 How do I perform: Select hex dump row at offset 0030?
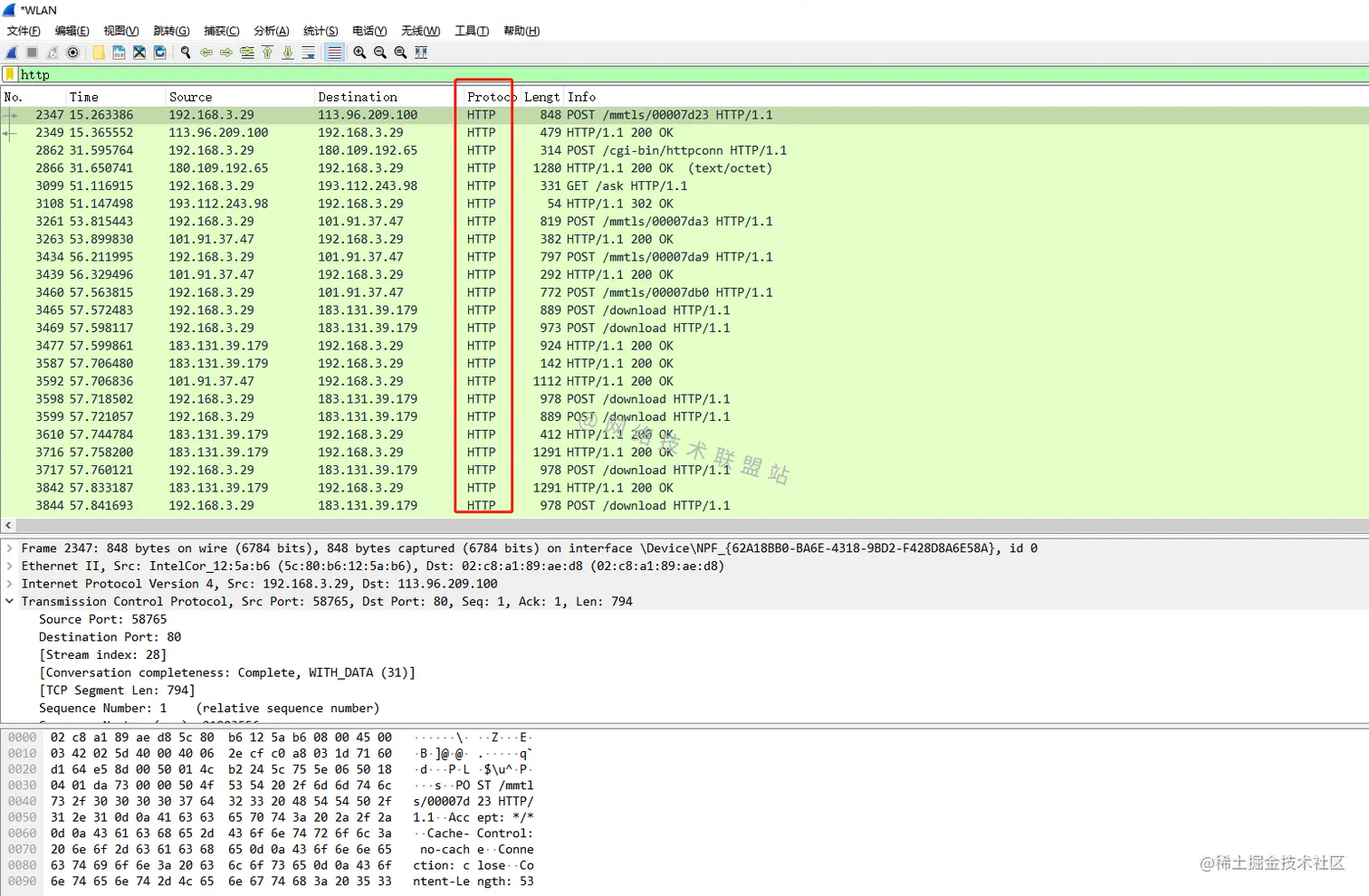(272, 786)
